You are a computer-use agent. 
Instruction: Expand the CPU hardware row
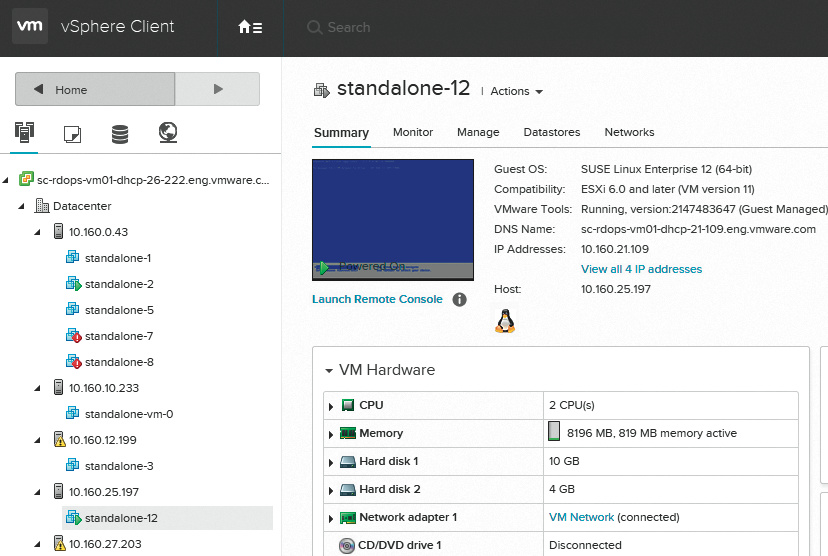point(331,406)
